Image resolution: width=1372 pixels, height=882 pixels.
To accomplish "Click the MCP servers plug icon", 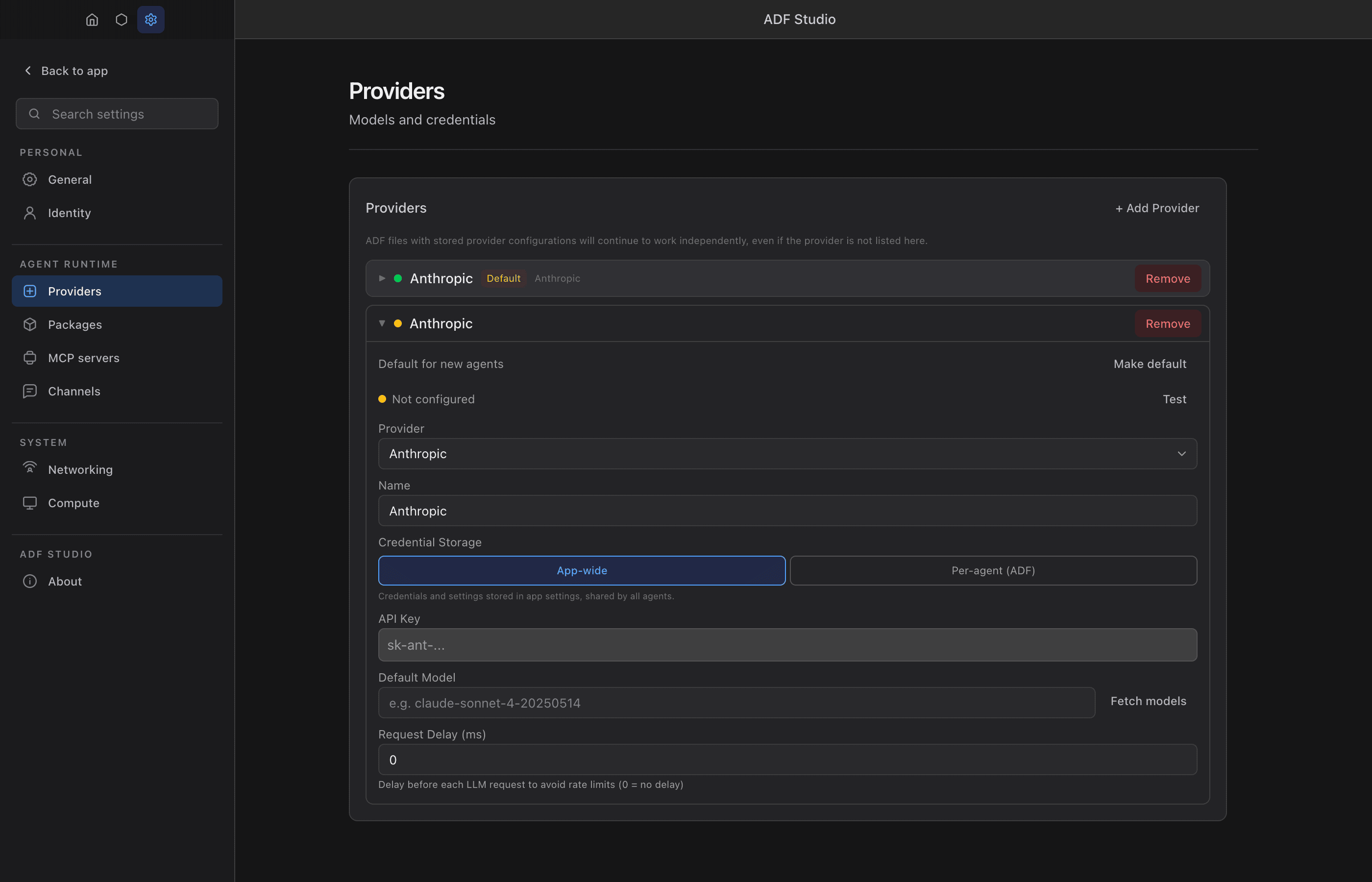I will 30,357.
